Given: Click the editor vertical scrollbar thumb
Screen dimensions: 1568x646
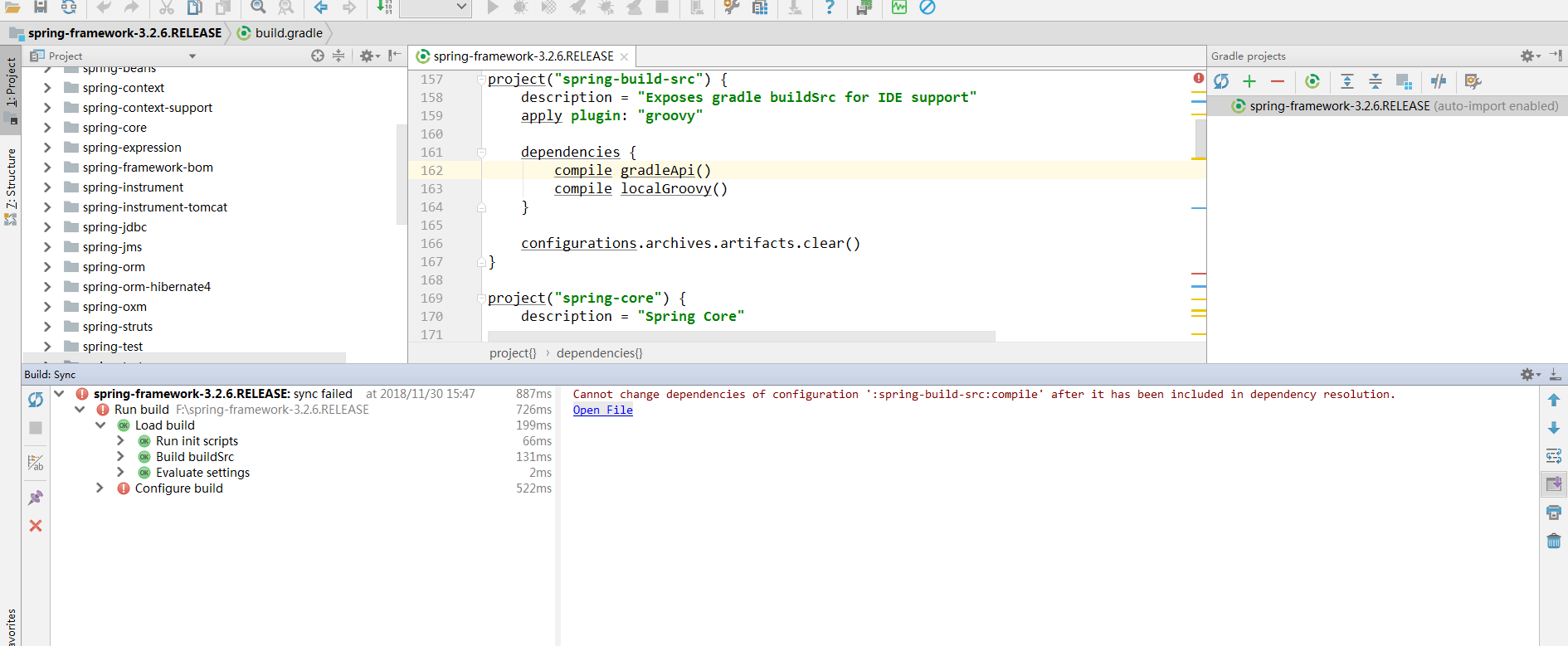Looking at the screenshot, I should click(x=1200, y=138).
